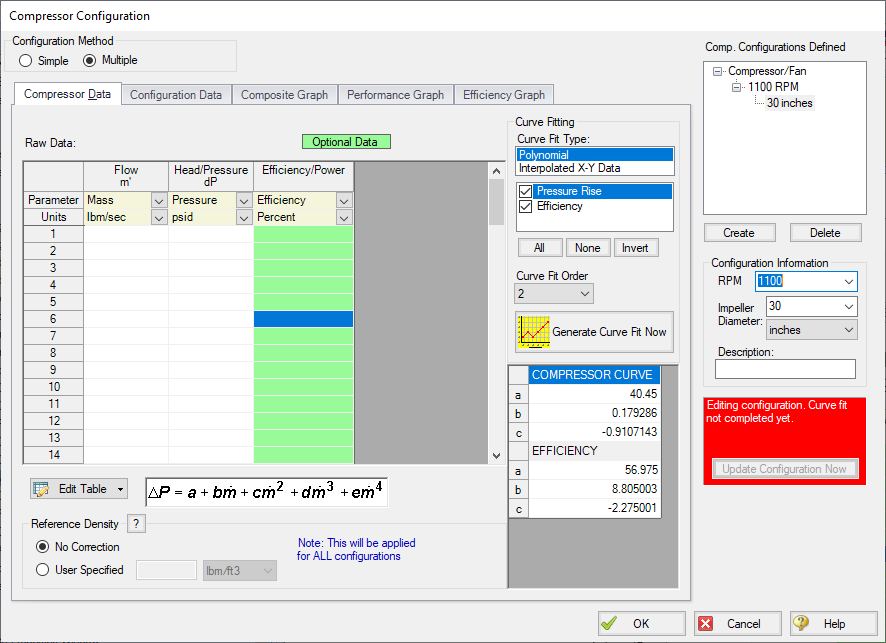This screenshot has width=886, height=643.
Task: Click the Generate Curve Fit Now graph icon
Action: coord(533,331)
